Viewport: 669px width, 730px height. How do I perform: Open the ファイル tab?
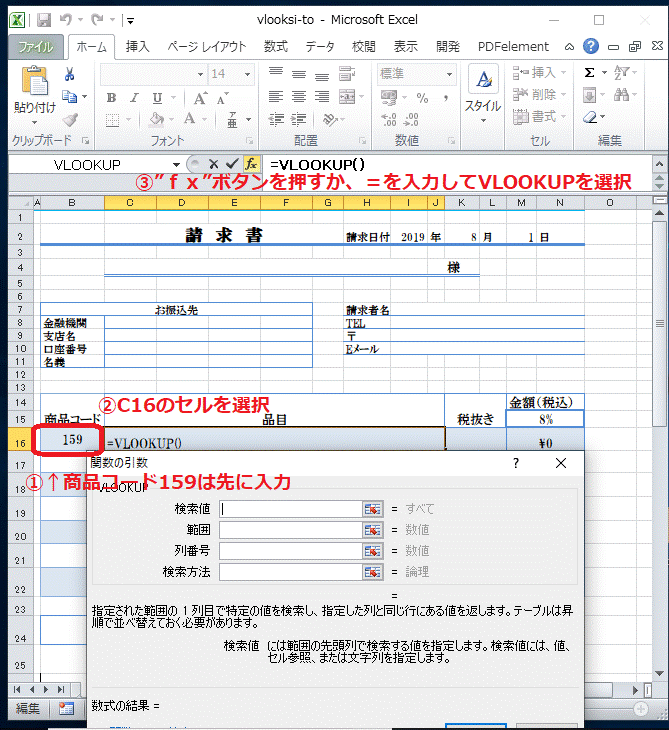37,47
